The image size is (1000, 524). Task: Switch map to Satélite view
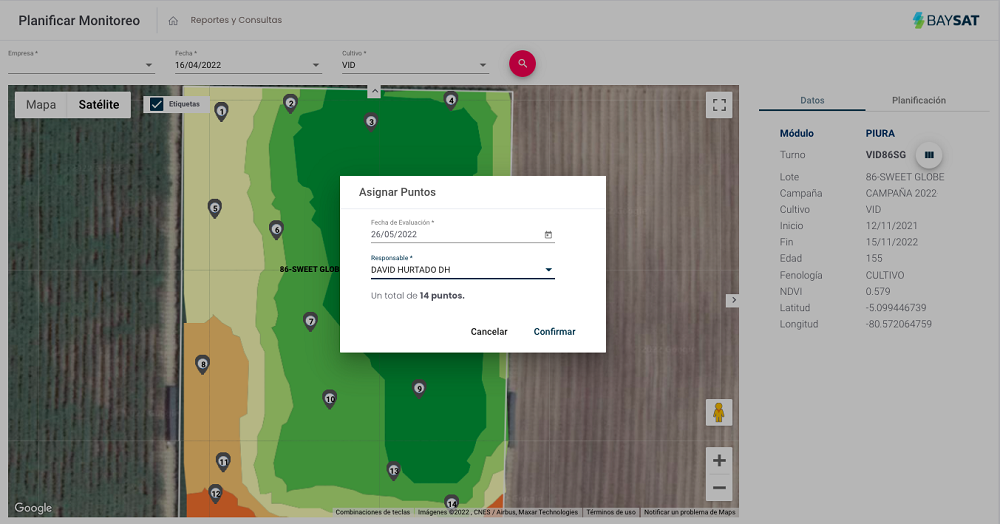click(99, 105)
